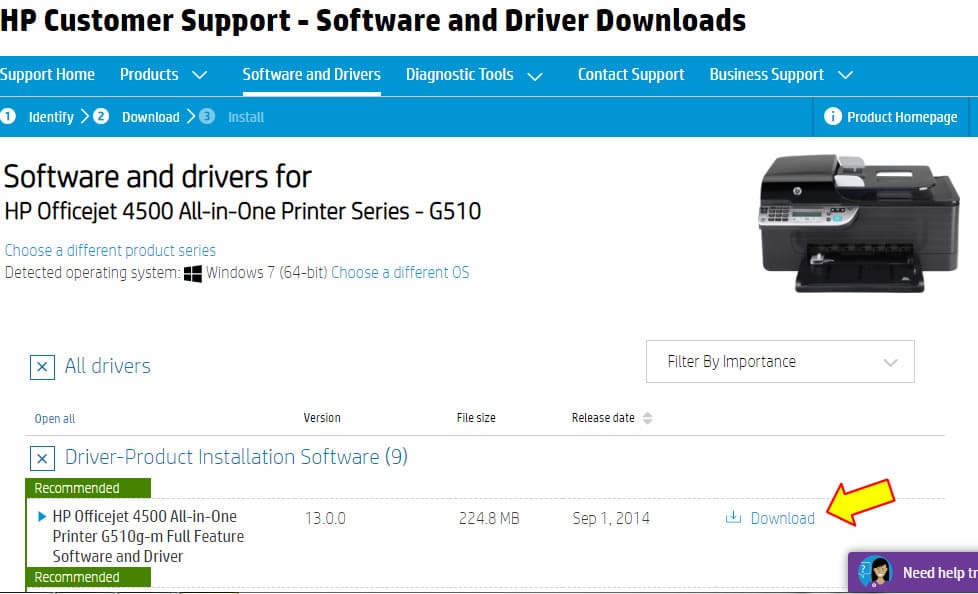The width and height of the screenshot is (978, 594).
Task: Expand the HP Officejet 4500 driver details triangle
Action: [x=42, y=517]
